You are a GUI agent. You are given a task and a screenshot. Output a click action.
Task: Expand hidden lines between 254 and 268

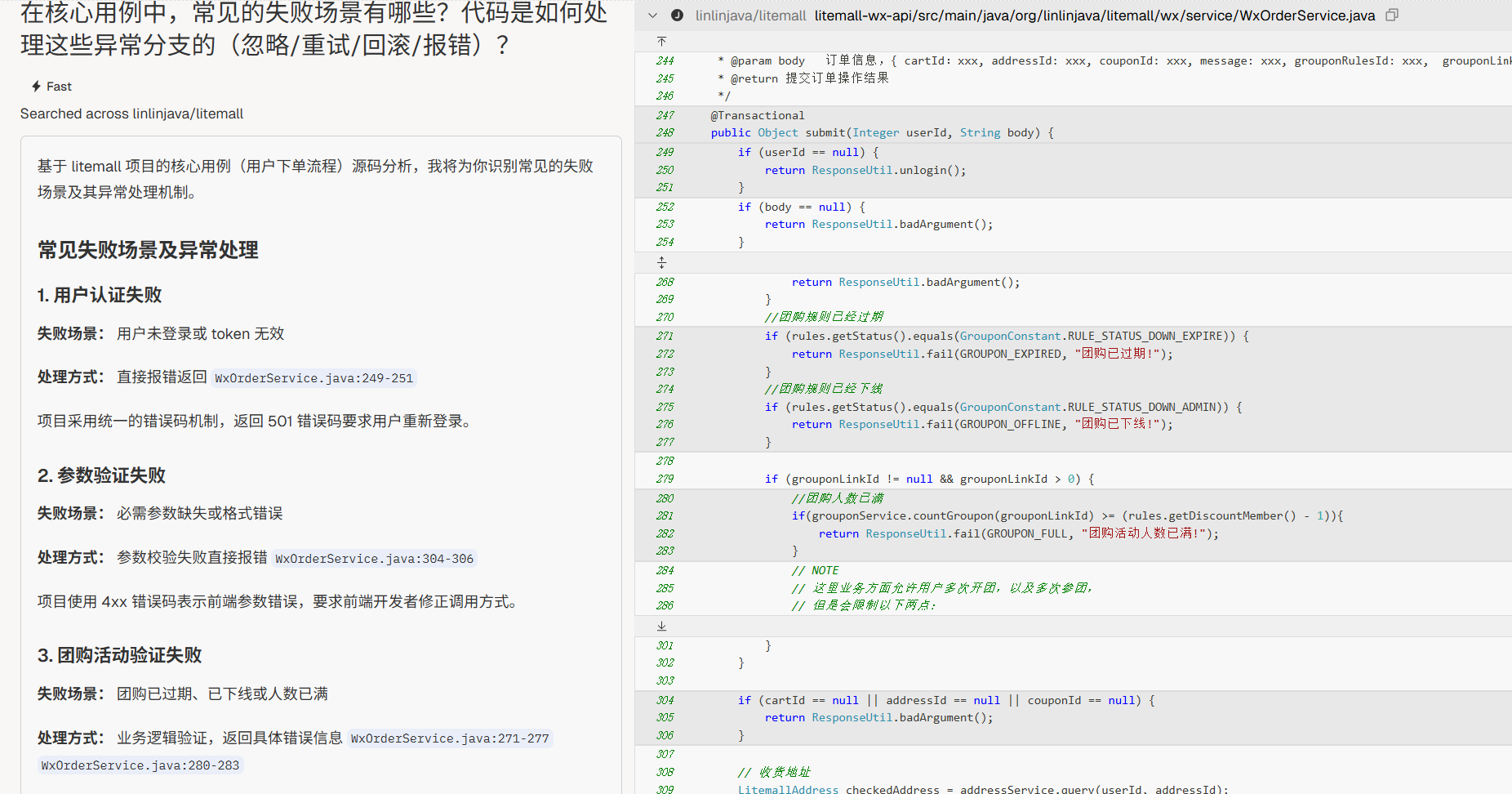pos(662,262)
